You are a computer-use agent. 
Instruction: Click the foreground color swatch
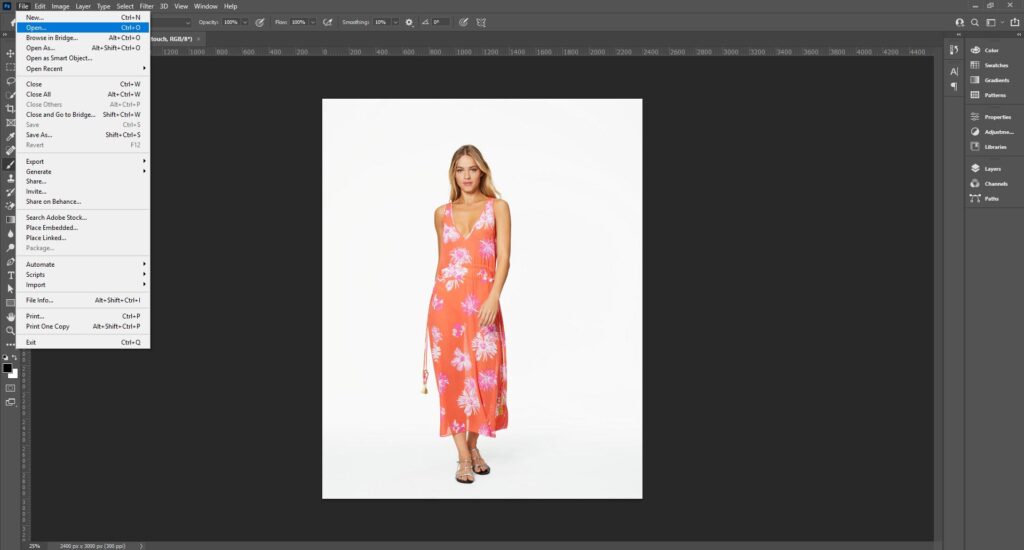point(7,368)
